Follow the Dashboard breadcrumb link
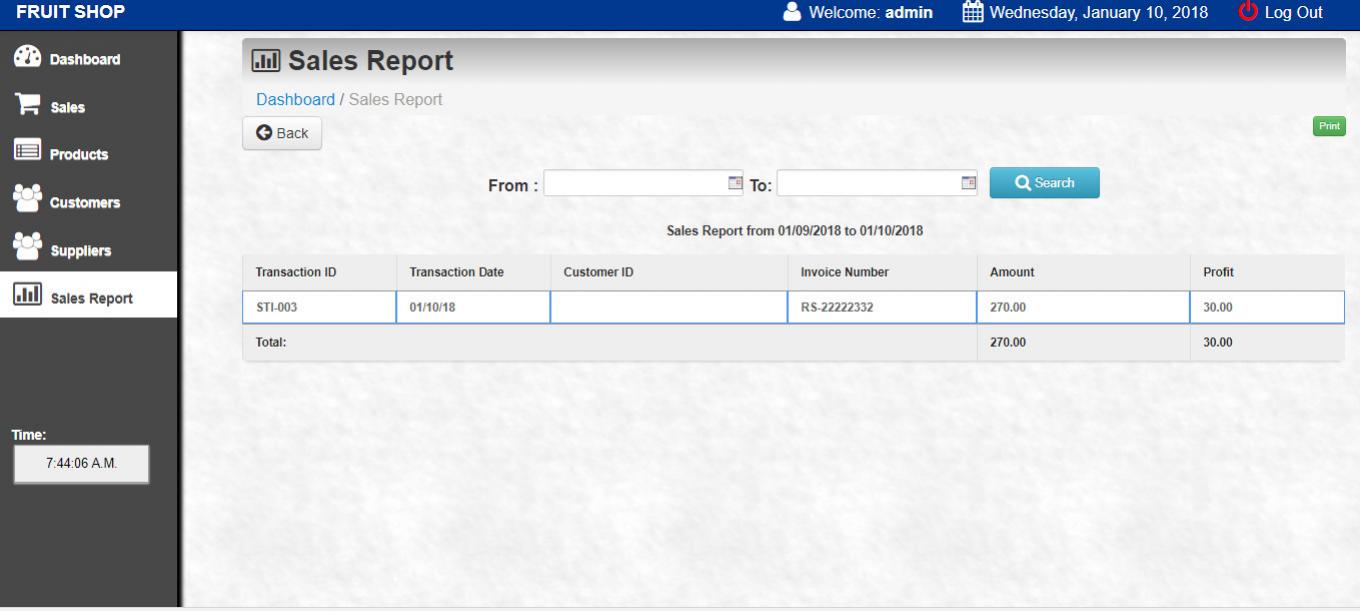 295,99
